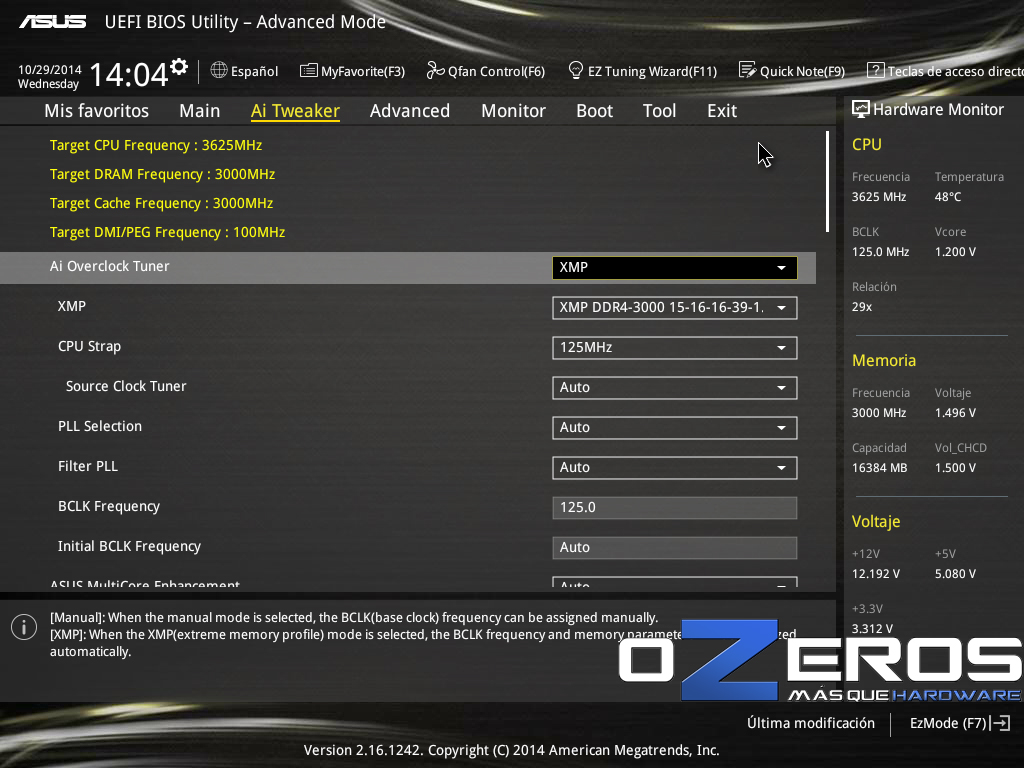Open the Tool tab
The image size is (1024, 768).
pyautogui.click(x=660, y=110)
